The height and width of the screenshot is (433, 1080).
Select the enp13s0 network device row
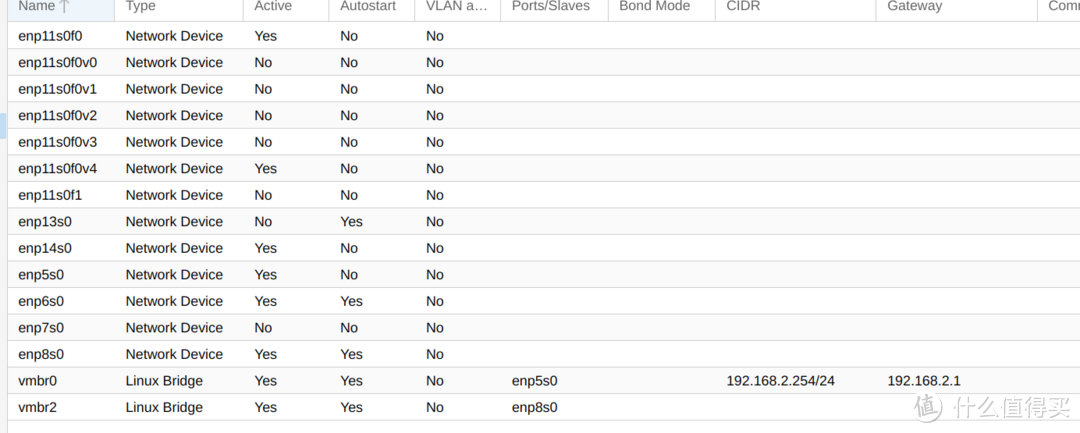tap(543, 222)
